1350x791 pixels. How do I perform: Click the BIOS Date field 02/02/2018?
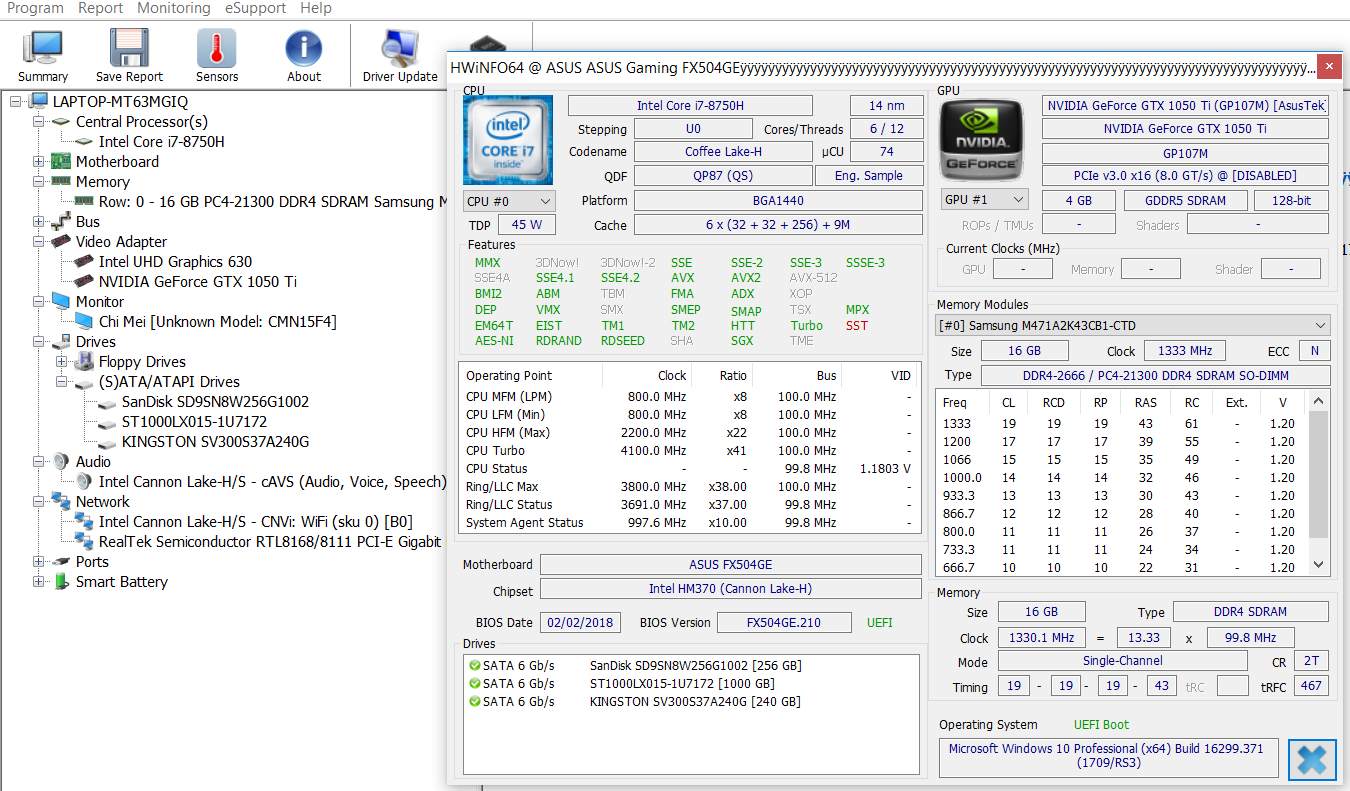click(x=583, y=622)
